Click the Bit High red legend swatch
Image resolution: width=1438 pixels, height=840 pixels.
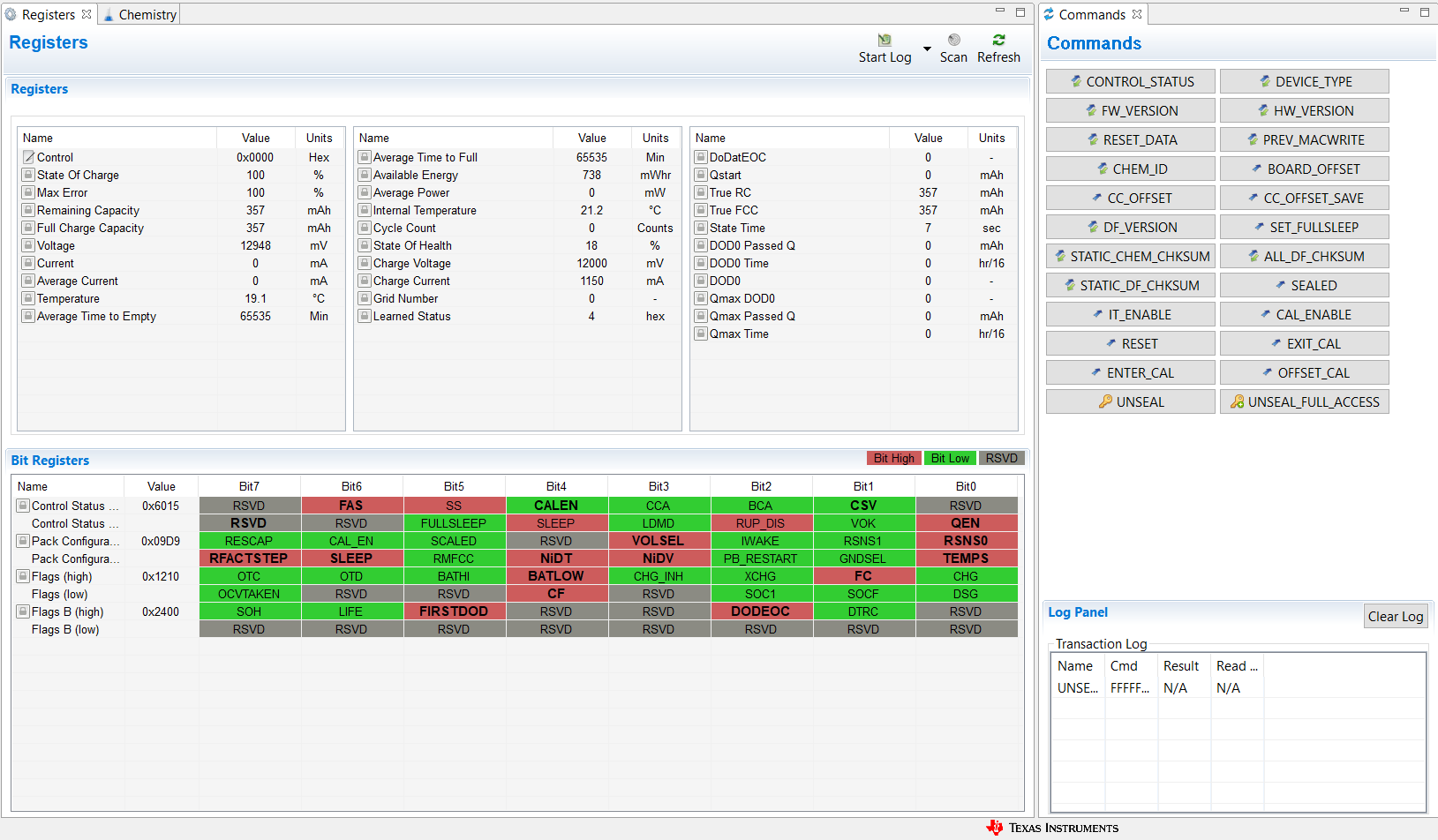pyautogui.click(x=894, y=458)
